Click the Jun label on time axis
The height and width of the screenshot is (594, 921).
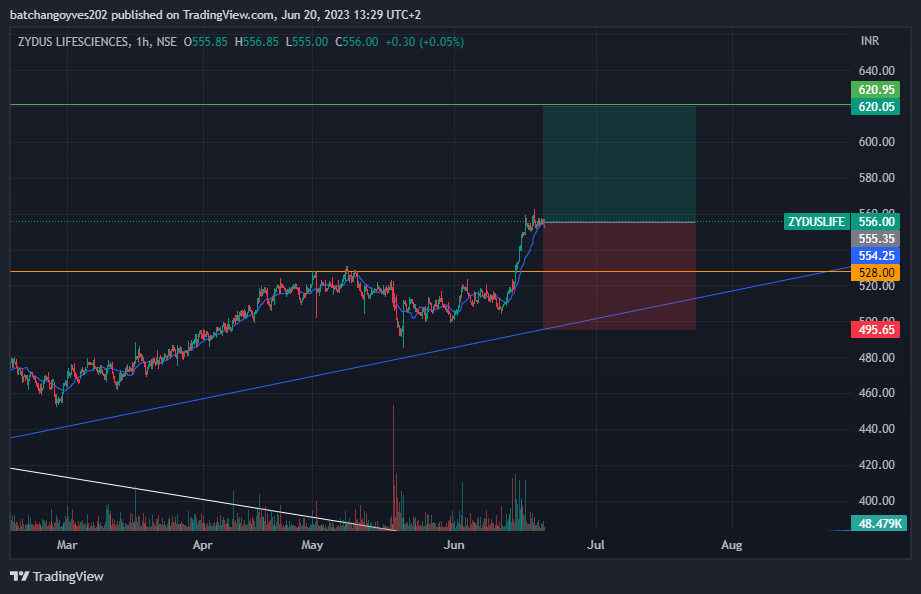pyautogui.click(x=454, y=545)
